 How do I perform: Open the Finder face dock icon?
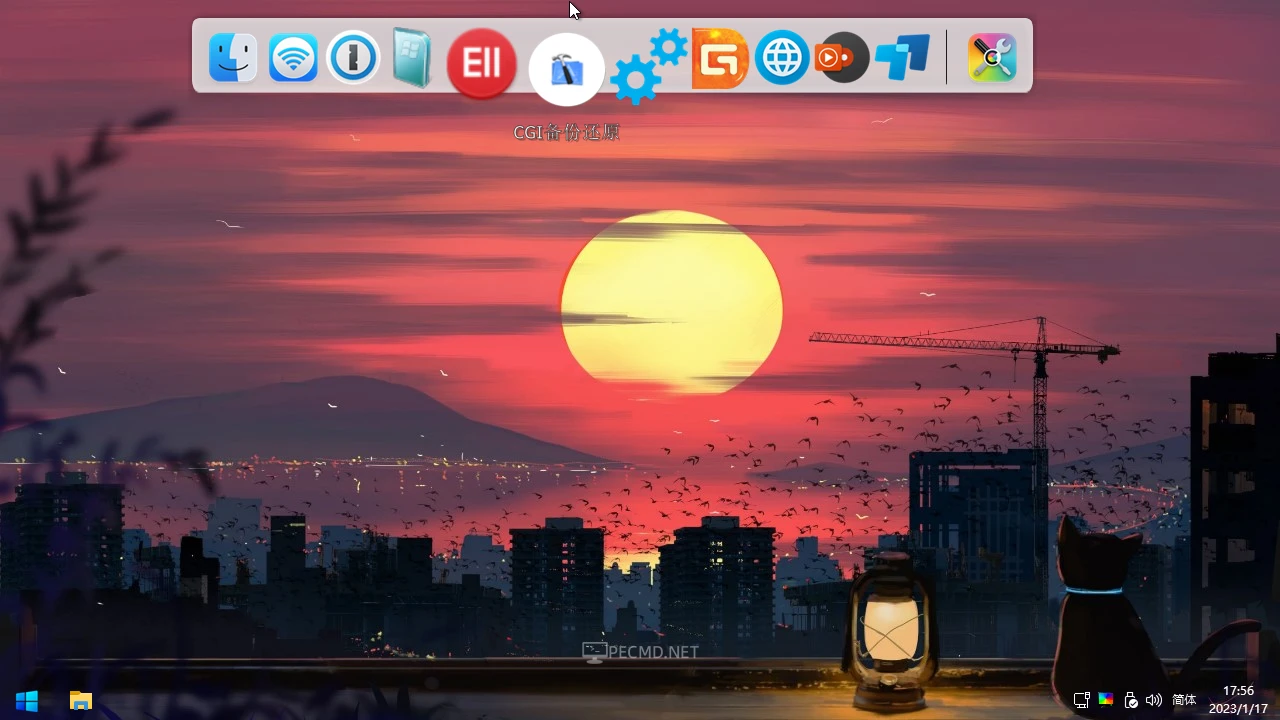(233, 57)
